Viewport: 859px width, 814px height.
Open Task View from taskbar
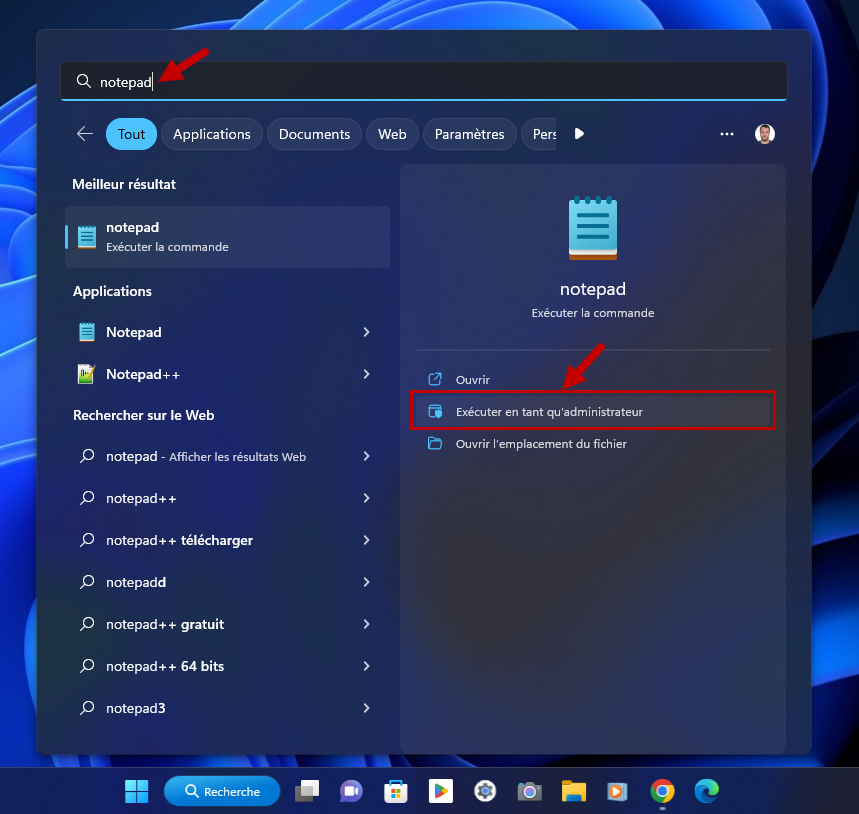[307, 791]
